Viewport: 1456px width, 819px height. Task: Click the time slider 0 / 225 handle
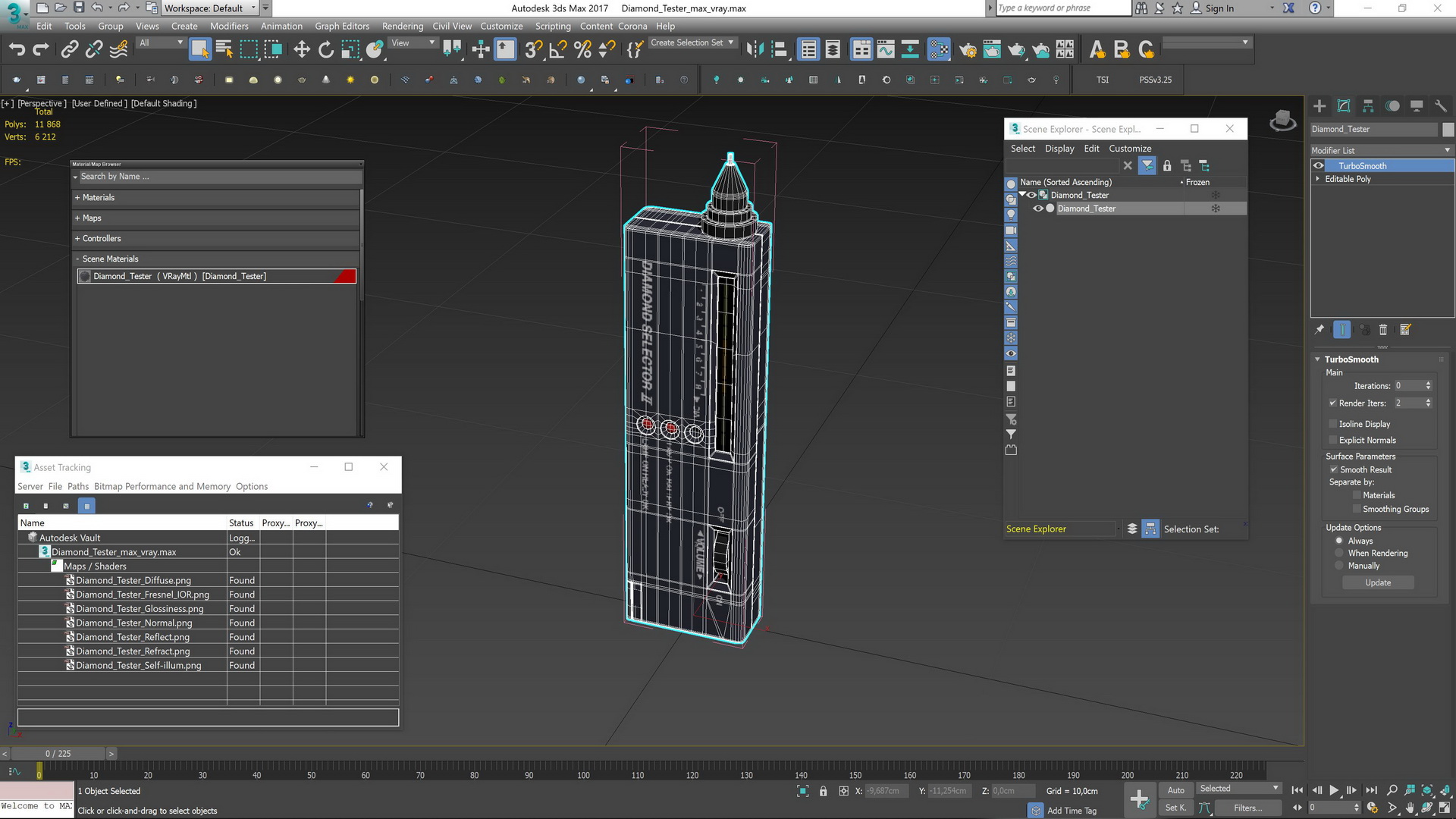point(58,753)
